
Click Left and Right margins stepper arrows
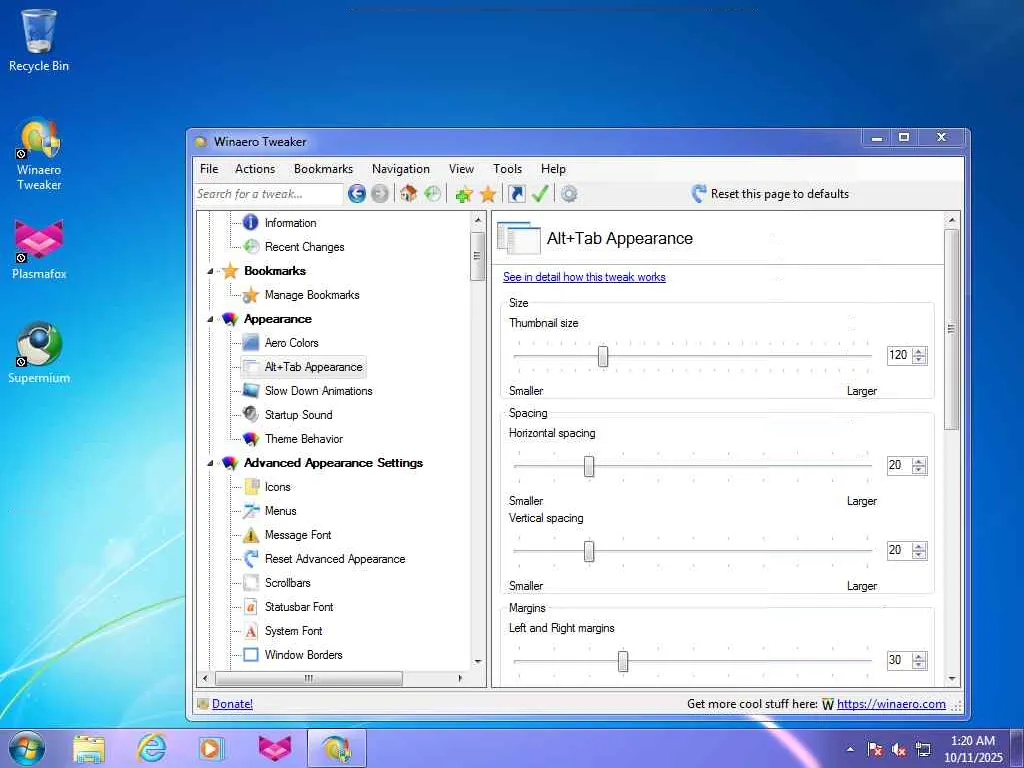click(920, 660)
